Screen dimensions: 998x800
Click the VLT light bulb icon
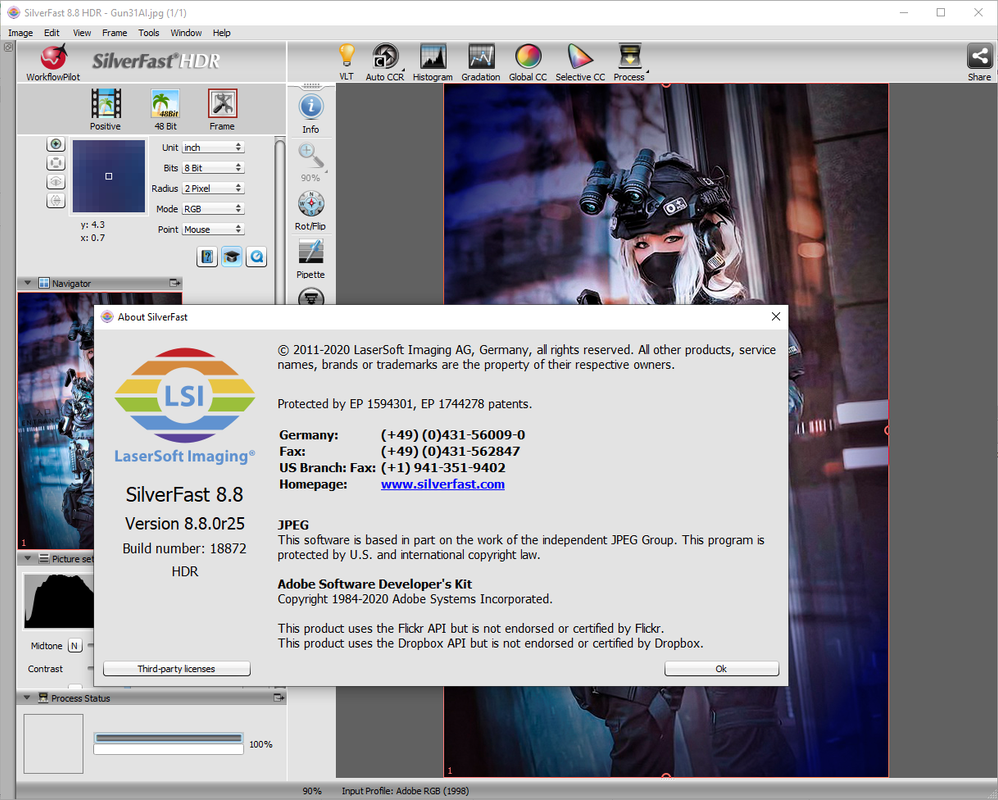click(346, 61)
